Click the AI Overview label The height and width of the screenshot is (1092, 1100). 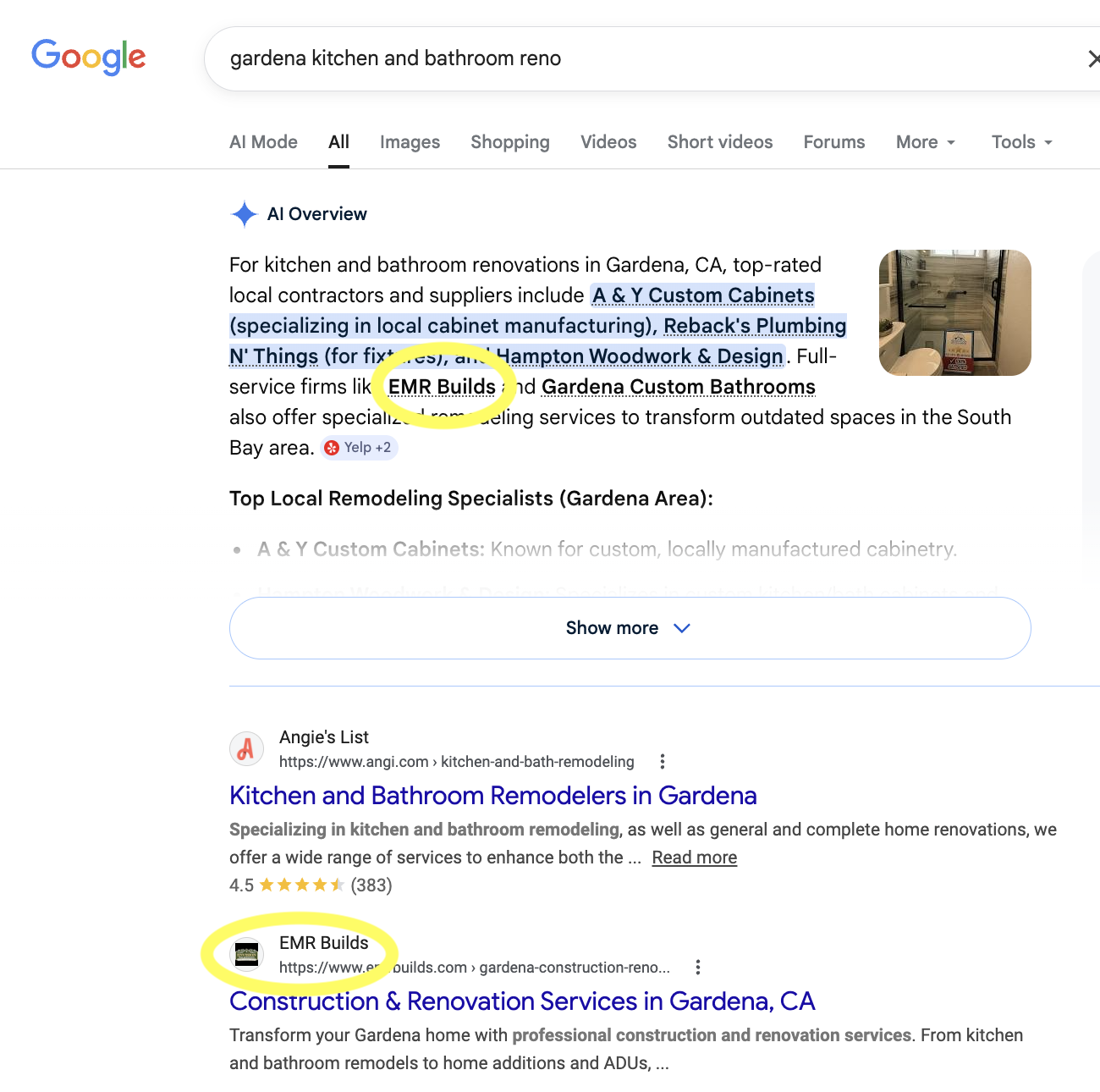pos(317,214)
